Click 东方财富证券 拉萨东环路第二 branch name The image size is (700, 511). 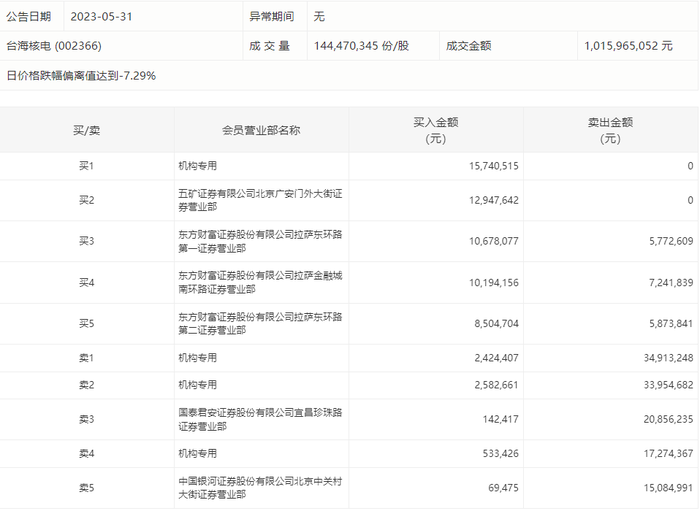tap(260, 324)
